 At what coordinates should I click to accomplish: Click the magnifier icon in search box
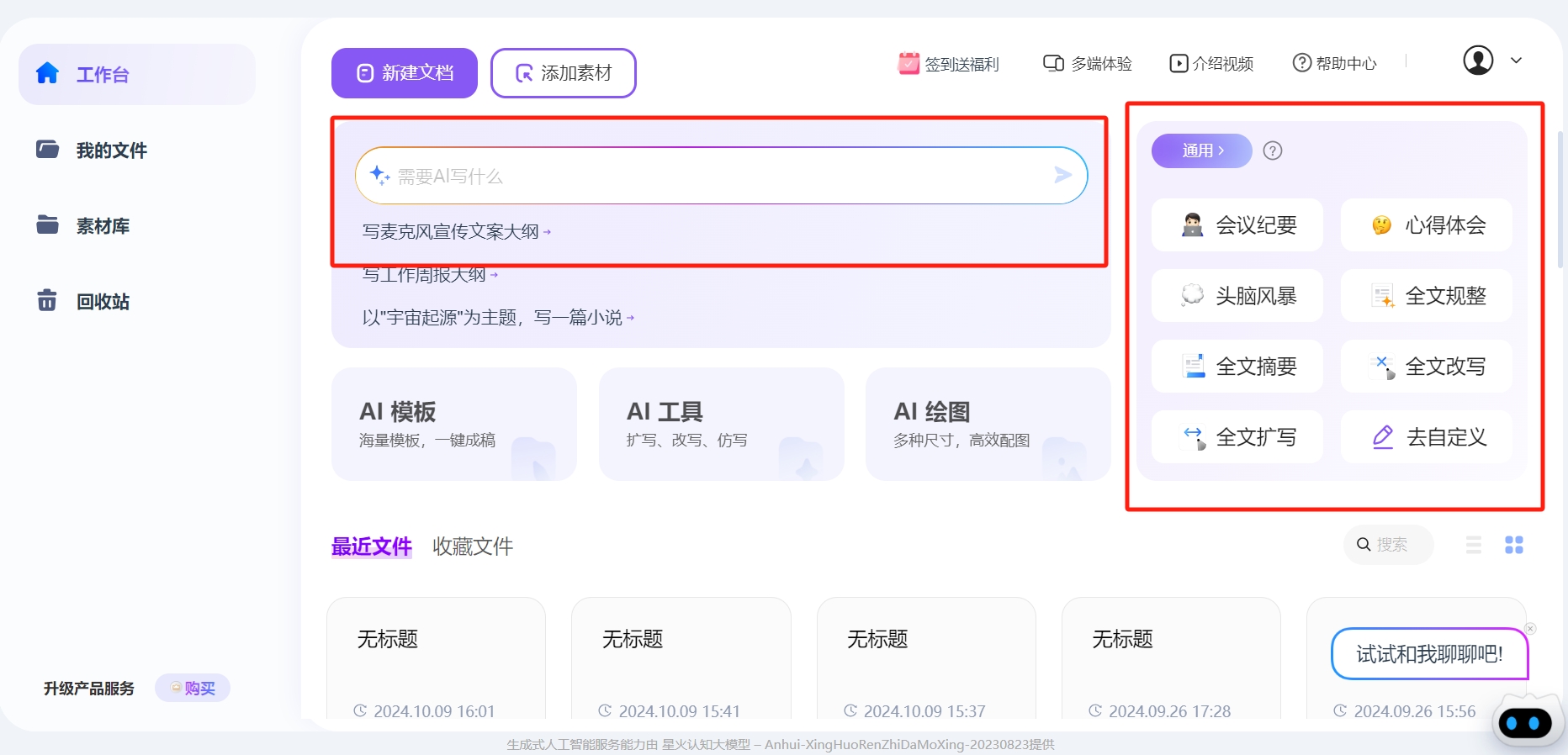(1364, 545)
